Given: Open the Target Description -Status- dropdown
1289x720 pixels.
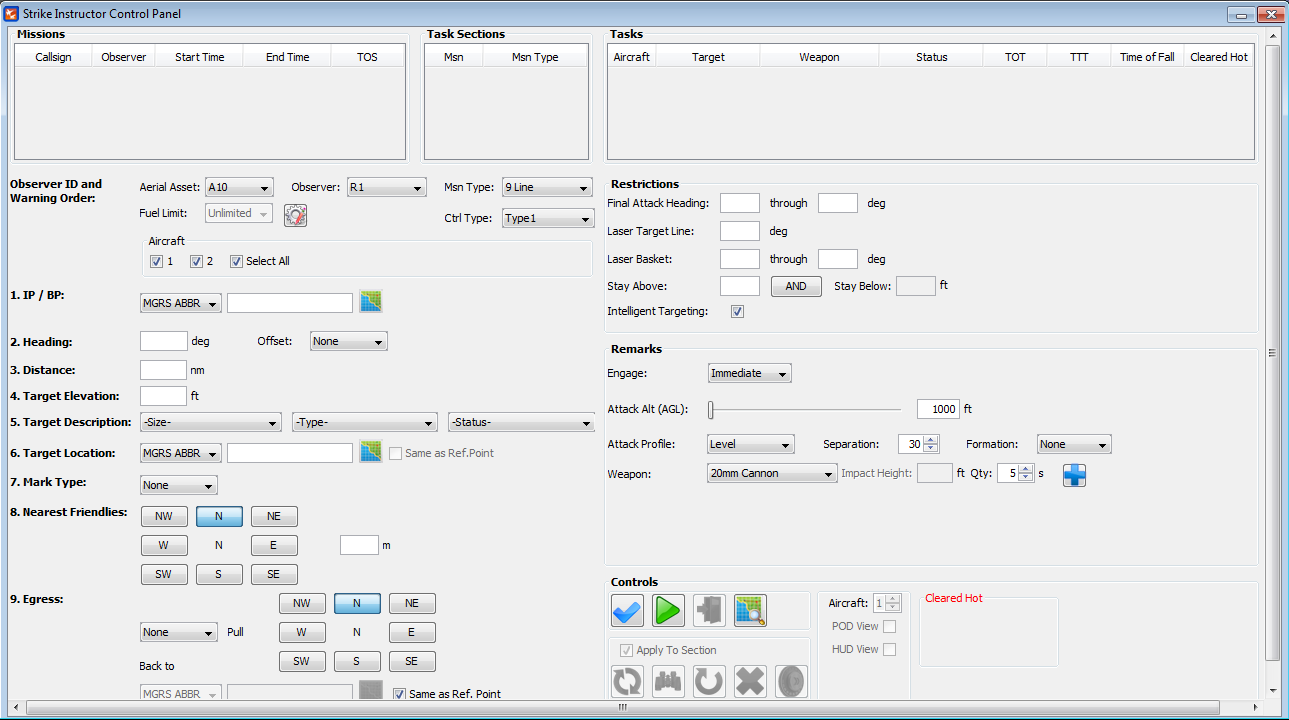Looking at the screenshot, I should (x=522, y=423).
